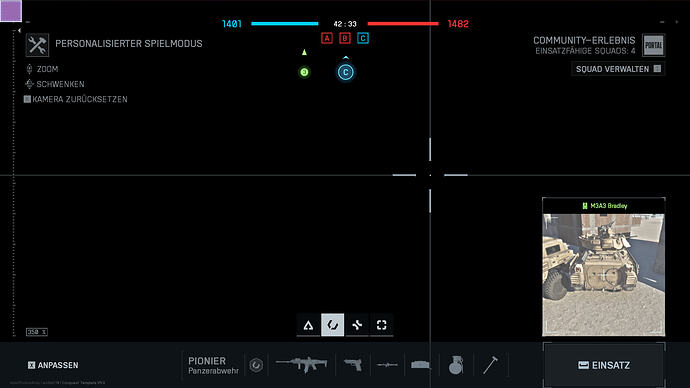
Task: Select blue objective flag C
Action: point(363,38)
